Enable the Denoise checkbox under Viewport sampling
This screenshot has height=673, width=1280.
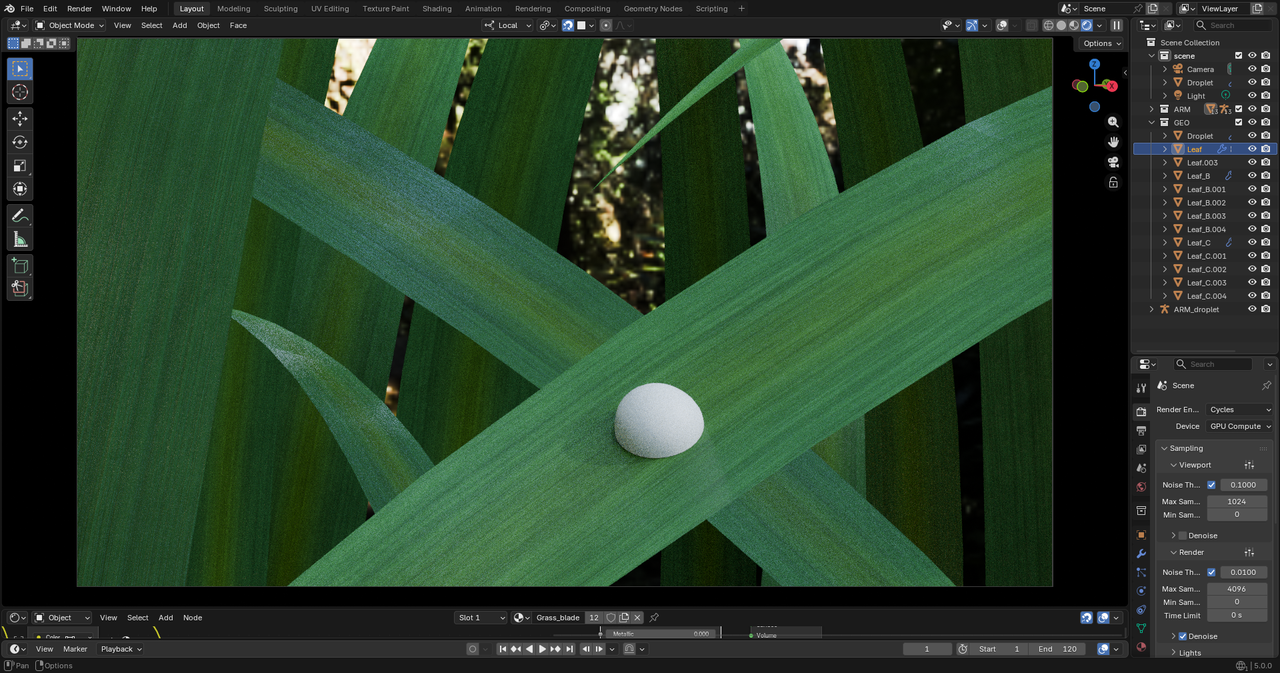(x=1184, y=535)
